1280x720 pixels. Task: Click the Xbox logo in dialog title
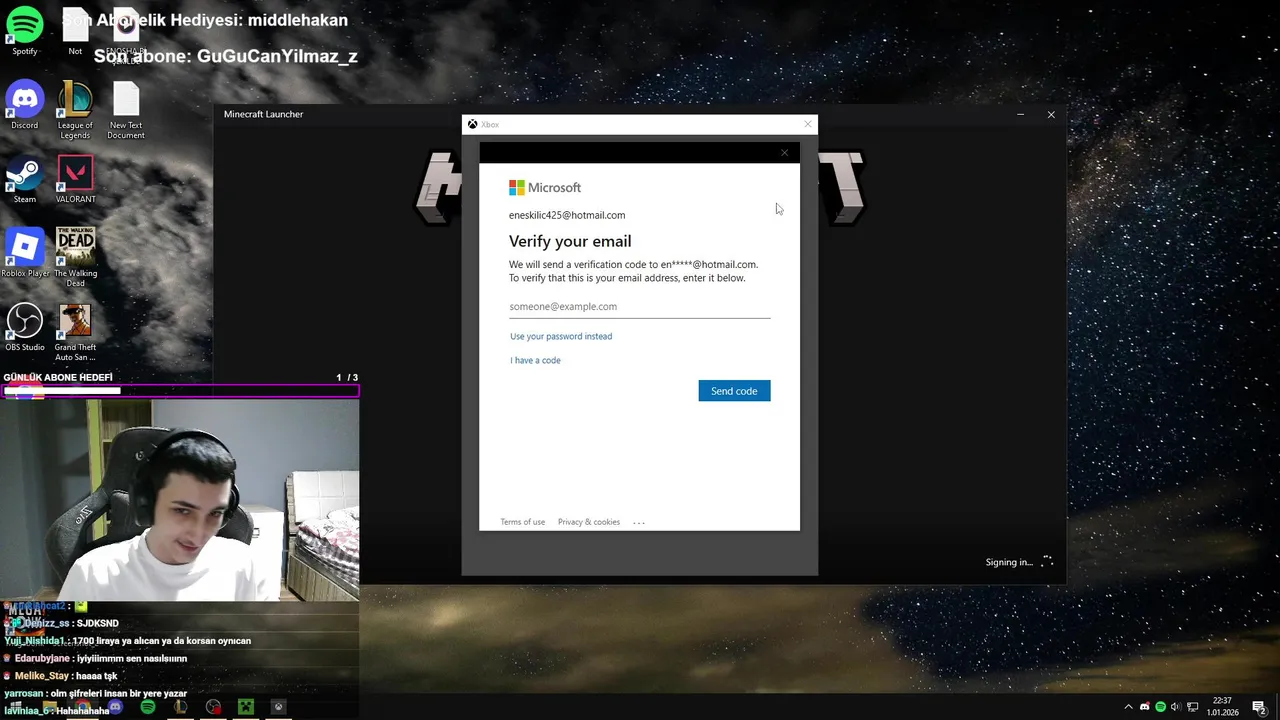point(472,124)
